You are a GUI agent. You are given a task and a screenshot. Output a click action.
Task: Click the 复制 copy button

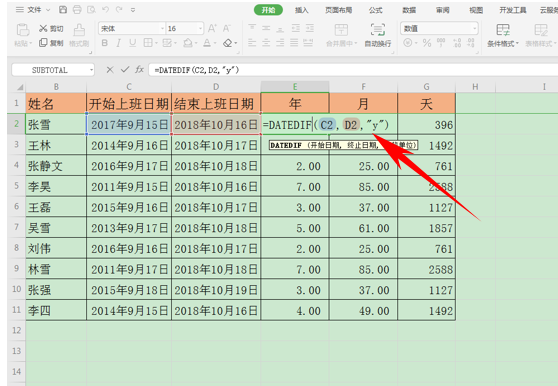tap(51, 43)
